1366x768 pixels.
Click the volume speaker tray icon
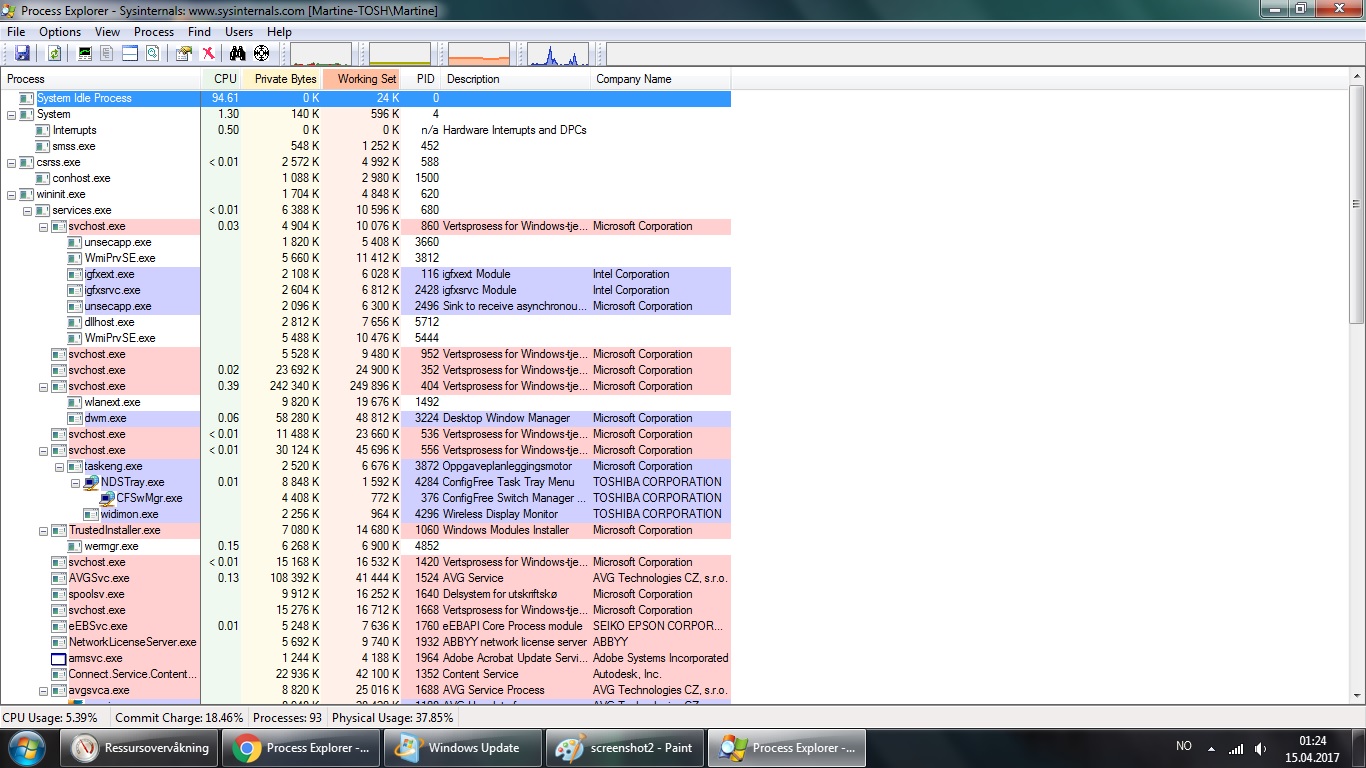click(1261, 748)
